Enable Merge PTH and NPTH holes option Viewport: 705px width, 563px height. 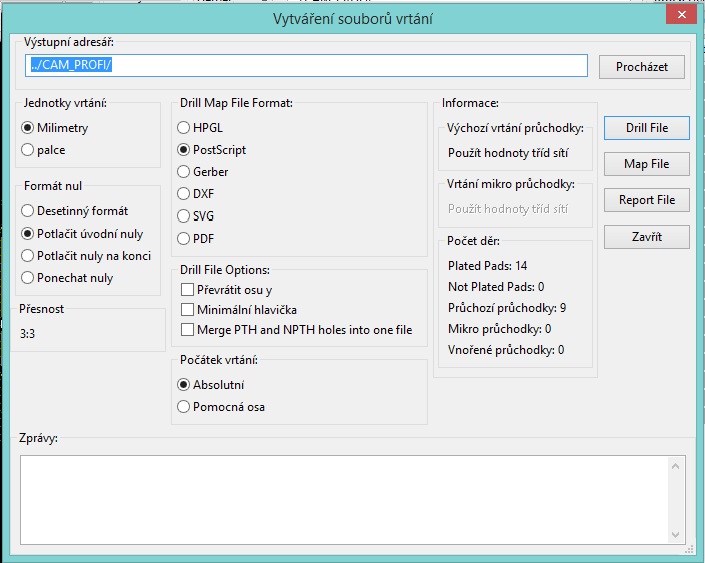[x=187, y=330]
